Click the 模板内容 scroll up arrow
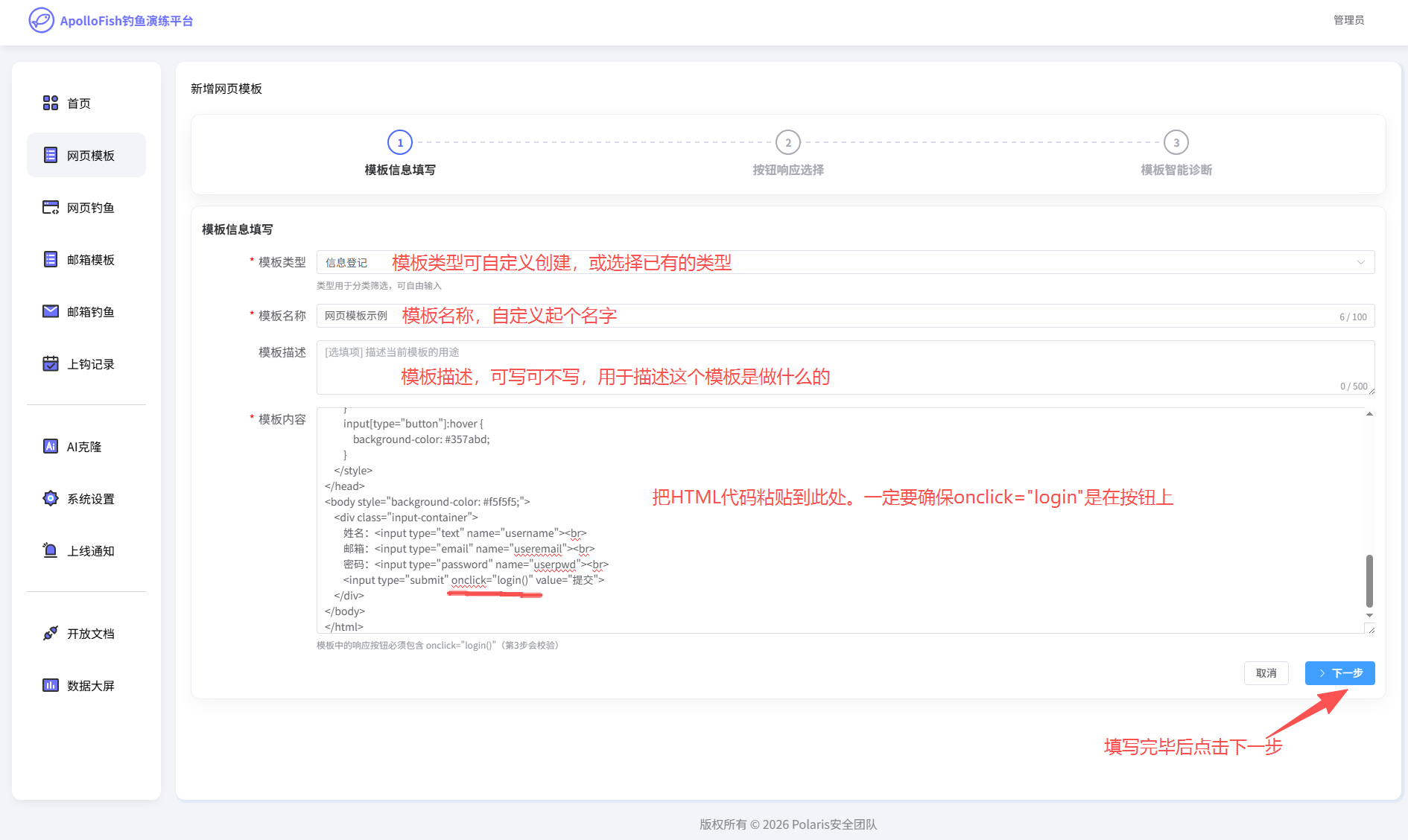1408x840 pixels. tap(1369, 413)
